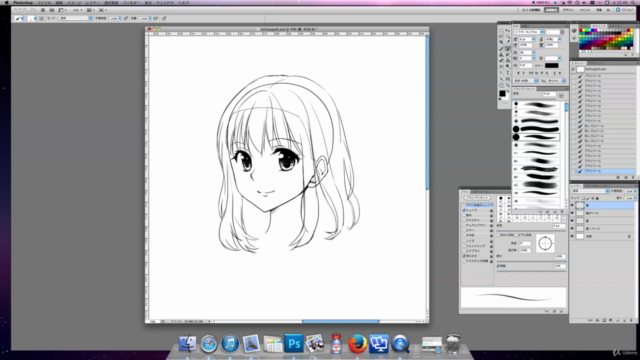Select the Brush tool in toolbox

pos(508,48)
